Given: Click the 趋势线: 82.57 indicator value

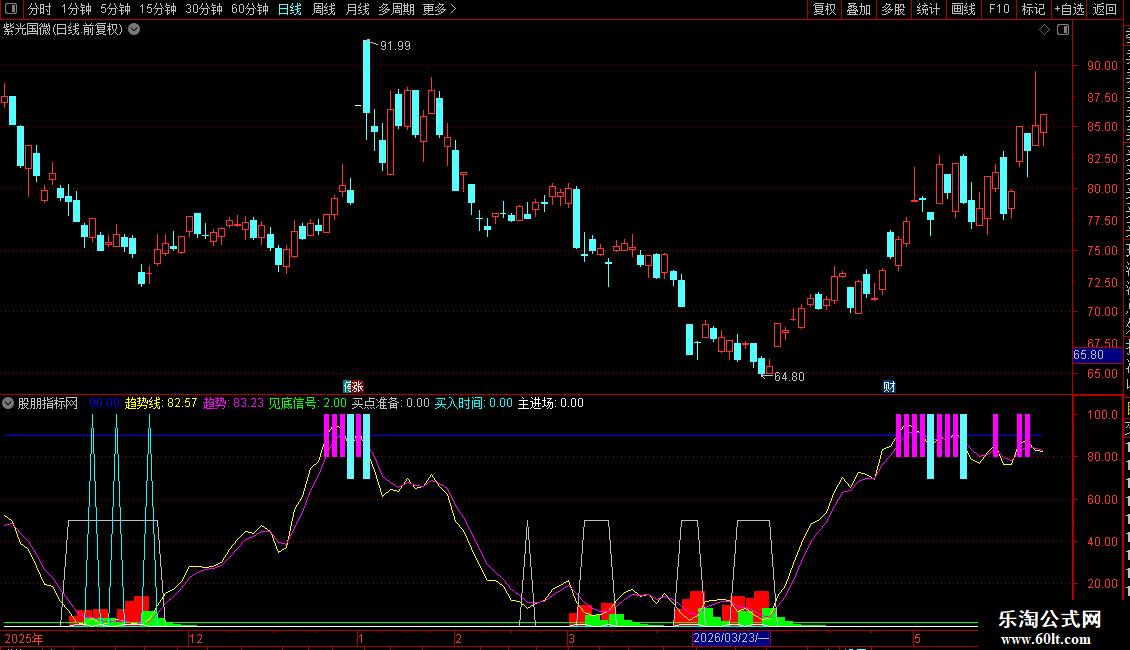Looking at the screenshot, I should (161, 404).
